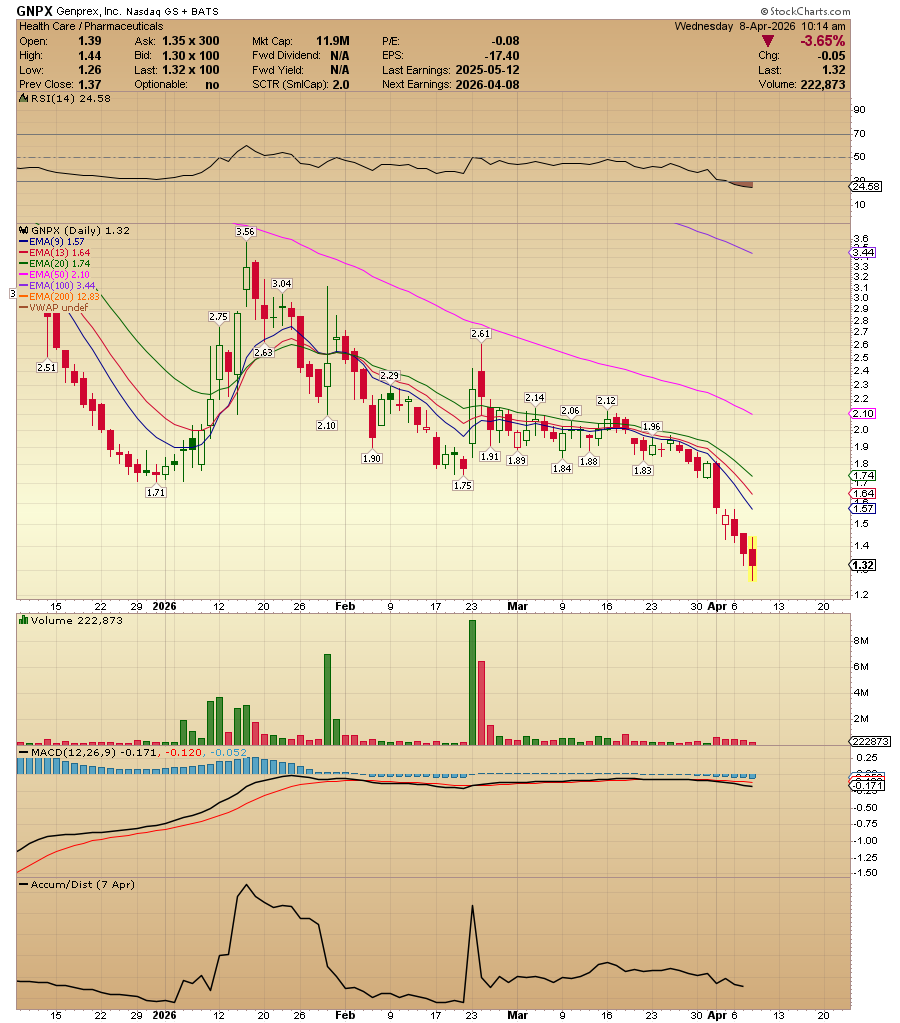Click the 3.04 price label
This screenshot has width=900, height=1023.
pos(282,283)
